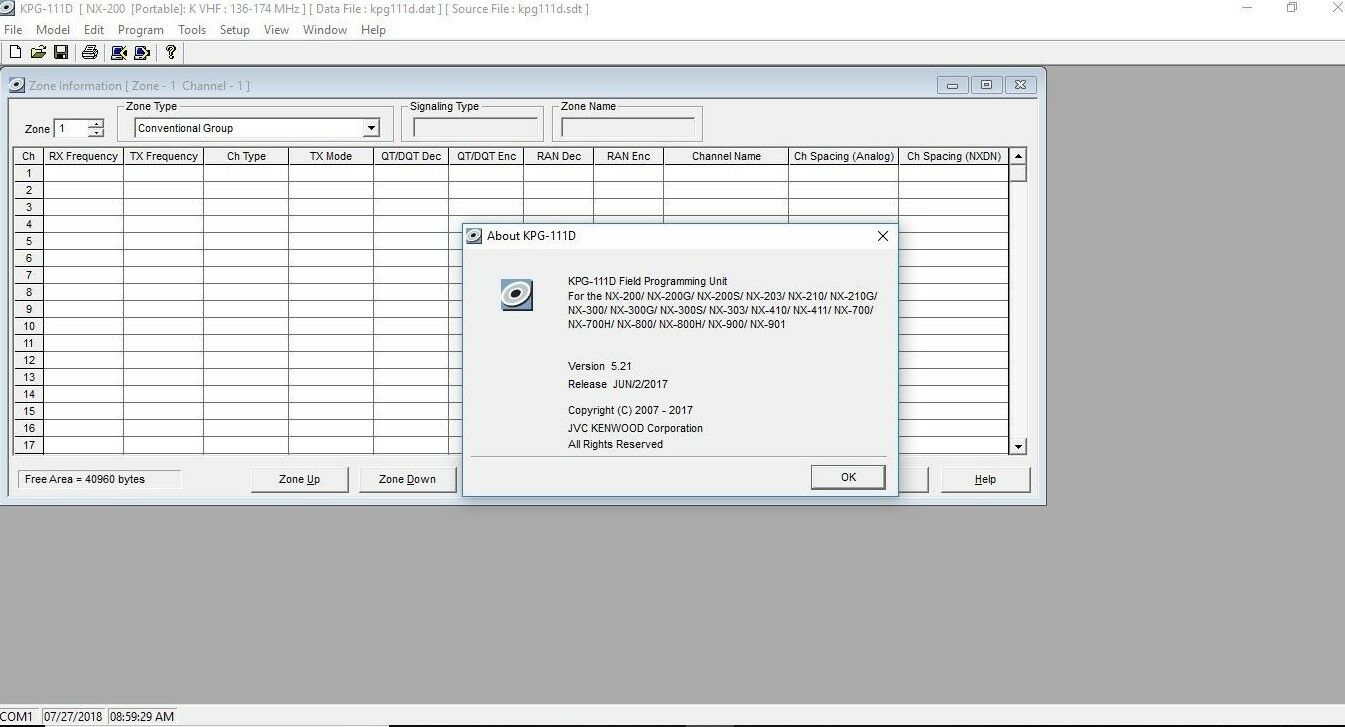Click the Release JUN/2/2017 text
This screenshot has width=1345, height=727.
(618, 384)
